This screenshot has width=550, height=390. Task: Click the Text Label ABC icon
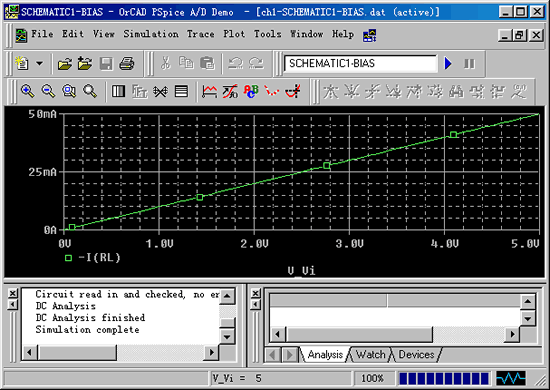(251, 92)
